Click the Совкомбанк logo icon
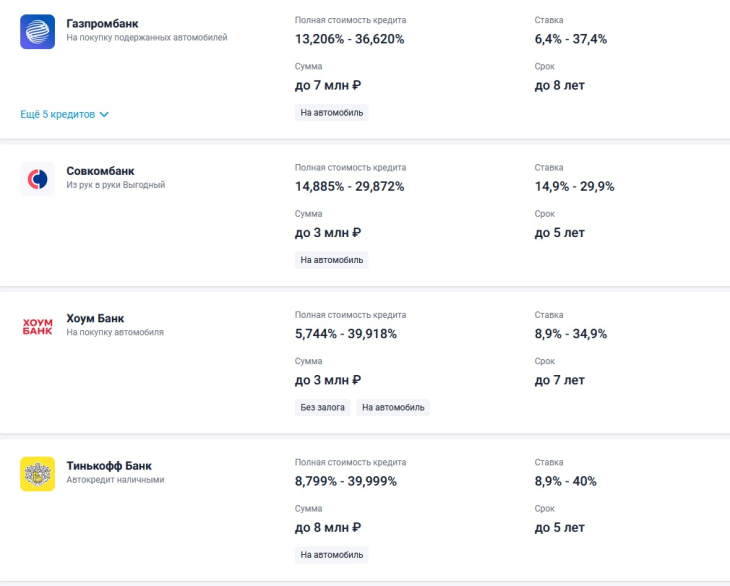 tap(37, 179)
